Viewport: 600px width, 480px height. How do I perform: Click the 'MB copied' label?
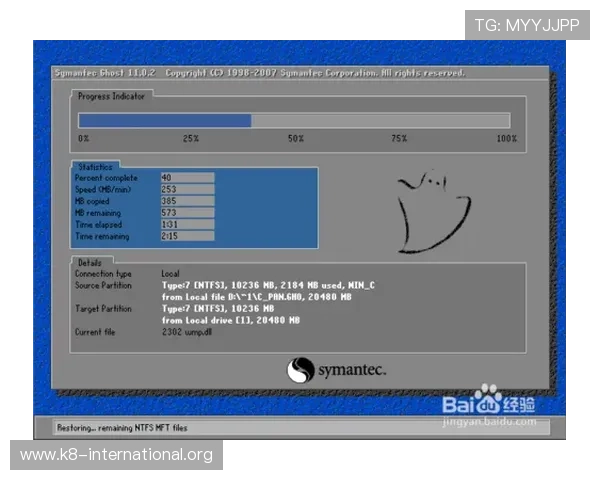[92, 201]
